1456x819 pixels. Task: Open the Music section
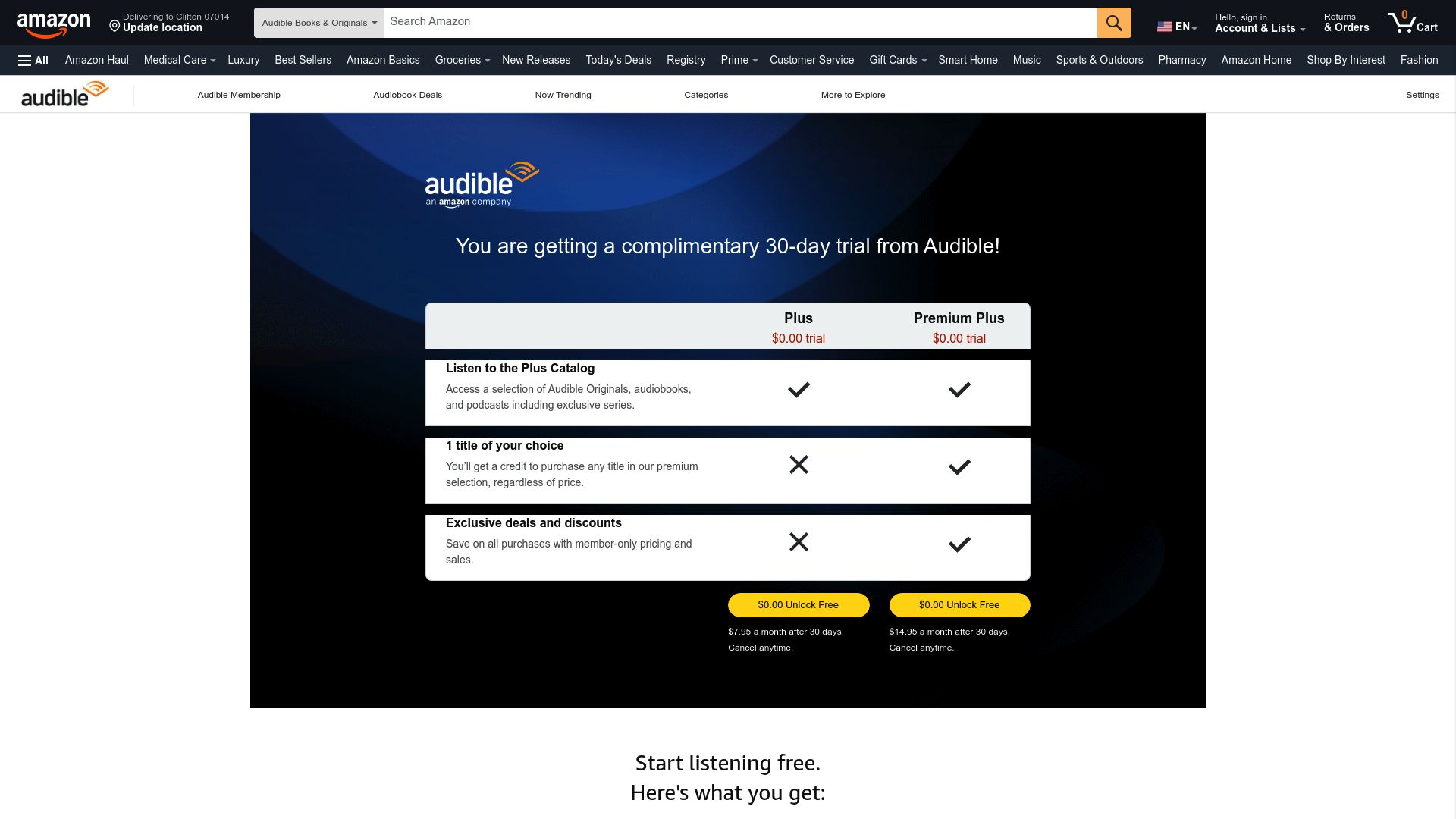(1027, 60)
